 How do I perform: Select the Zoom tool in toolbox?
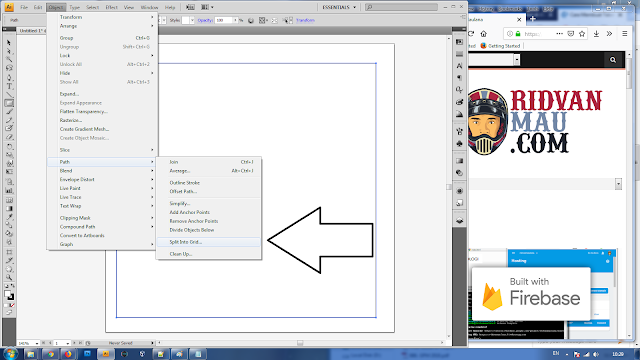pyautogui.click(x=9, y=278)
